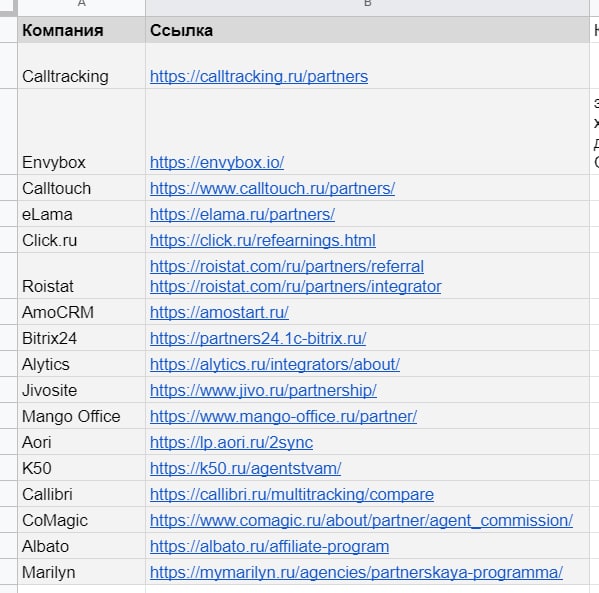
Task: Visit the comagic.ru agent_commission link
Action: click(x=361, y=520)
